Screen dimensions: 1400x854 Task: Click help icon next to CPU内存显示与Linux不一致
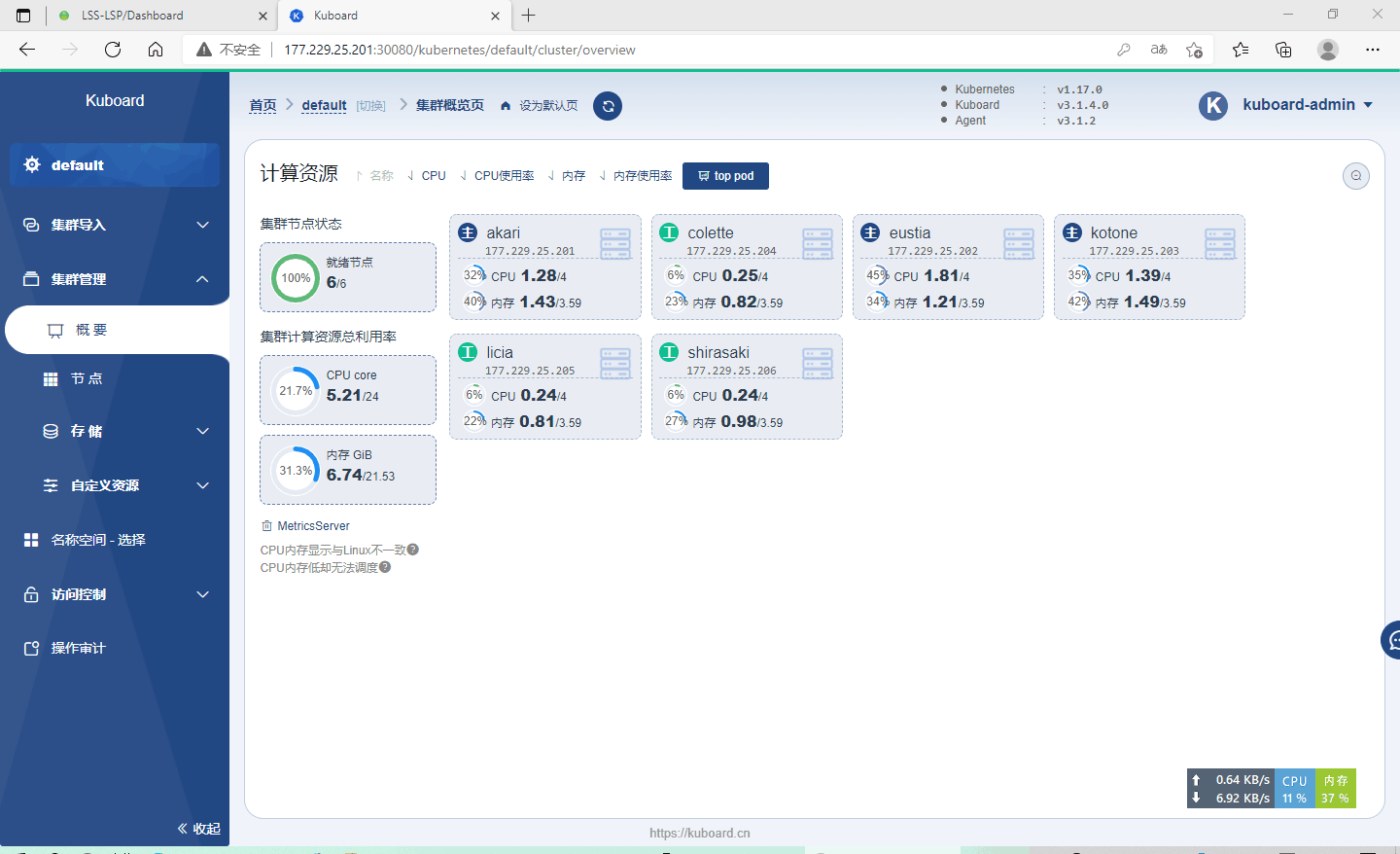point(413,550)
